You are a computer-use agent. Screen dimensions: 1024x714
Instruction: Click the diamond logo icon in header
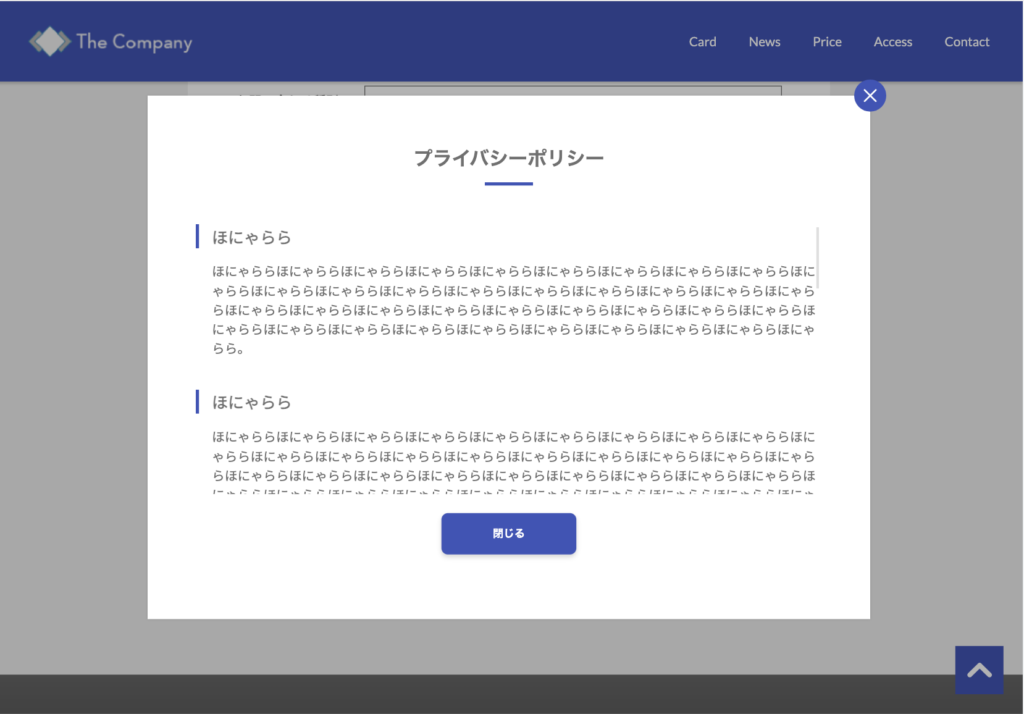click(x=49, y=41)
